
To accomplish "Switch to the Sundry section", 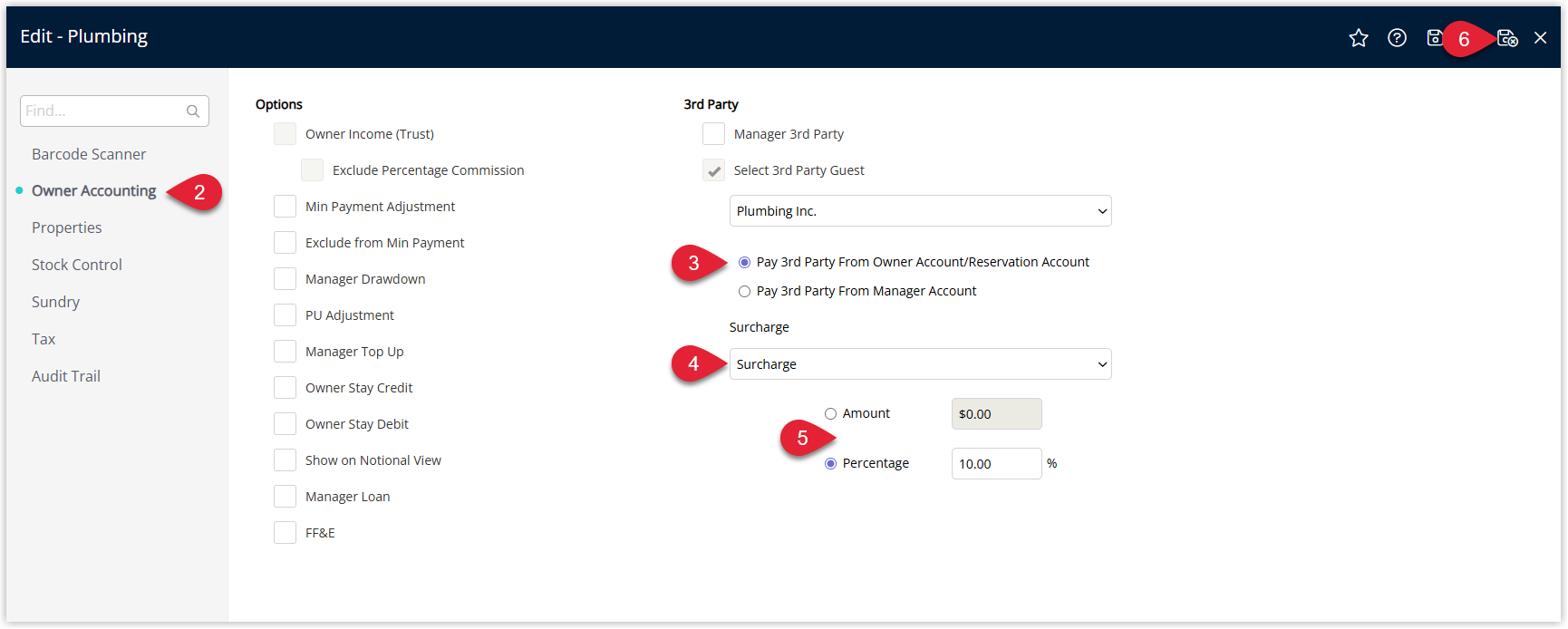I will (55, 302).
